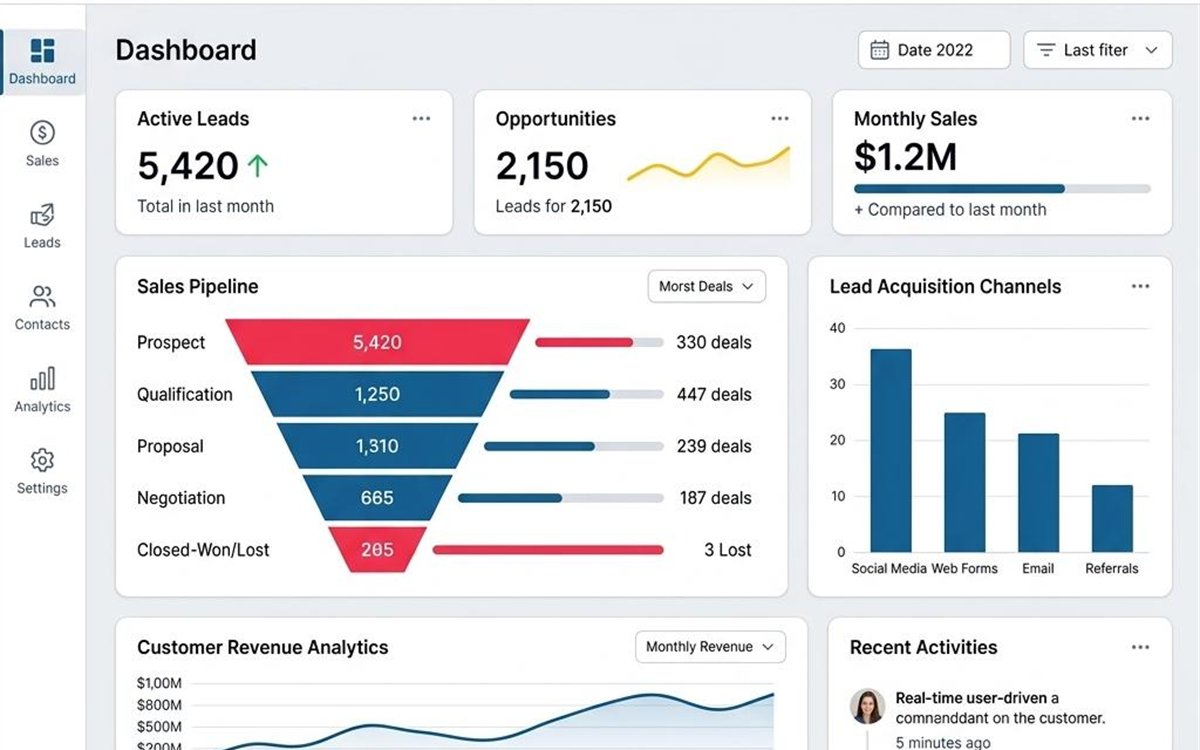This screenshot has height=750, width=1200.
Task: Click the Date 2022 picker button
Action: click(934, 50)
